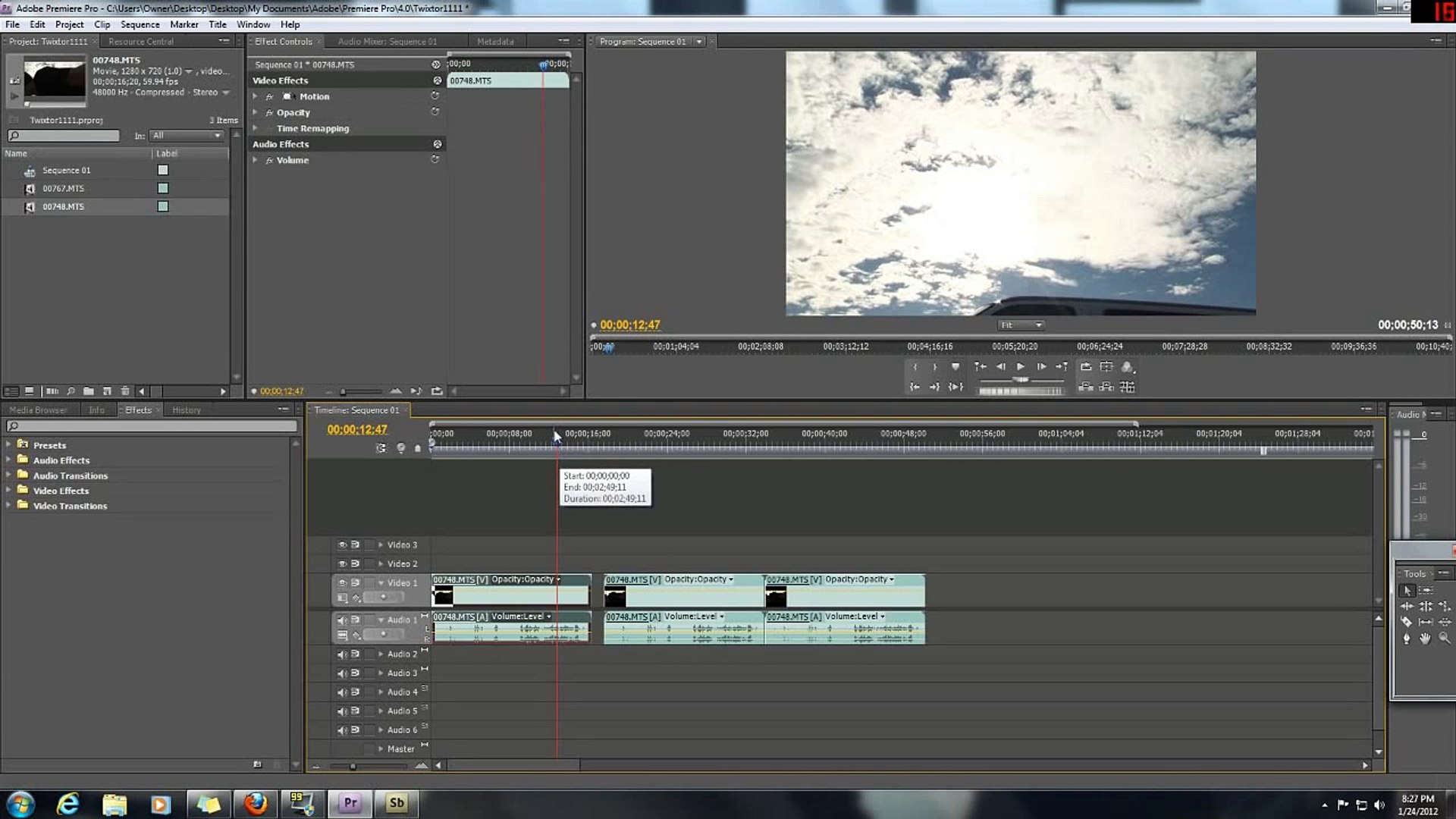1456x819 pixels.
Task: Select the Razor tool in Tools panel
Action: tap(1406, 622)
